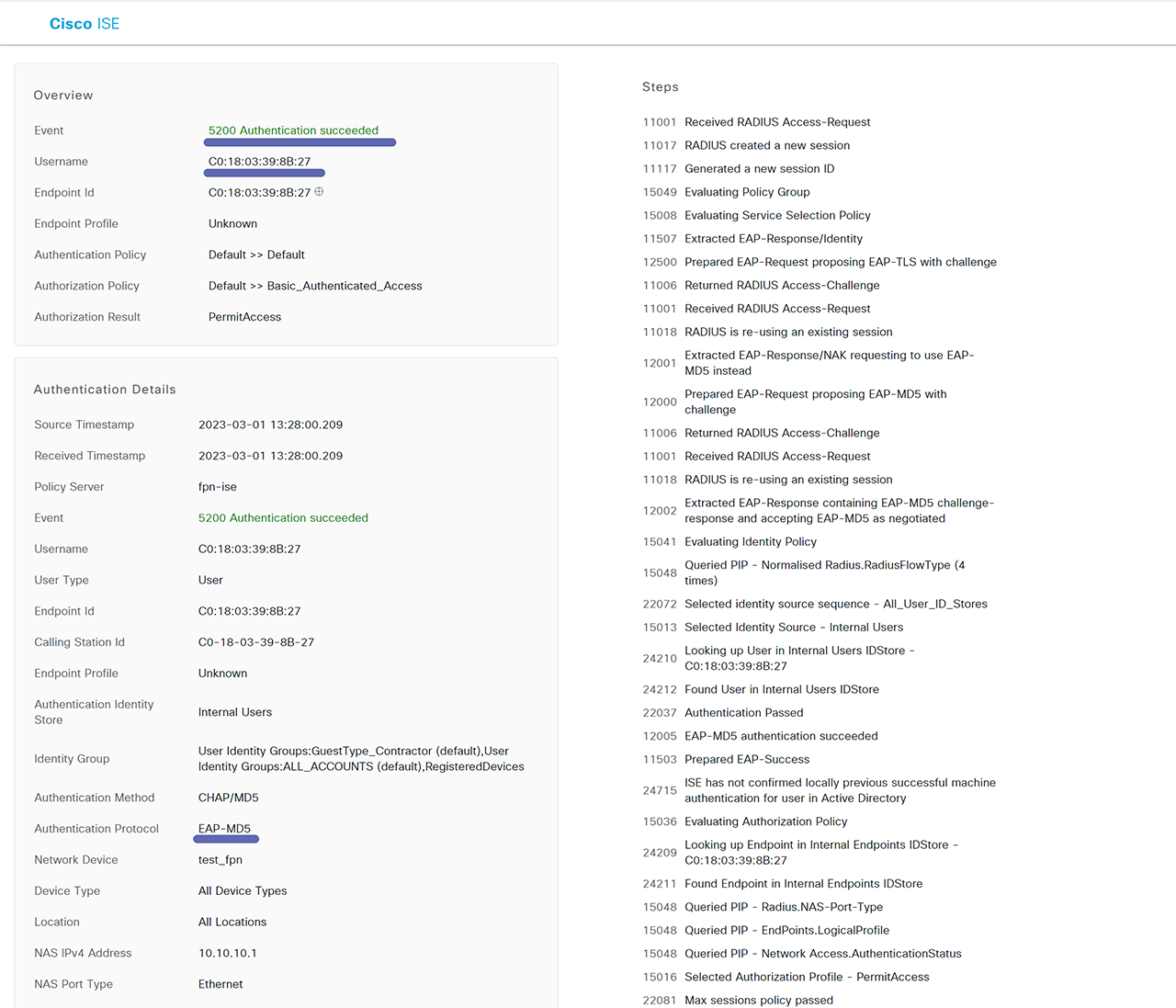This screenshot has height=1008, width=1176.
Task: Click step 24211 'Found Endpoint in Internal Endpoints IDStore'
Action: [x=783, y=884]
